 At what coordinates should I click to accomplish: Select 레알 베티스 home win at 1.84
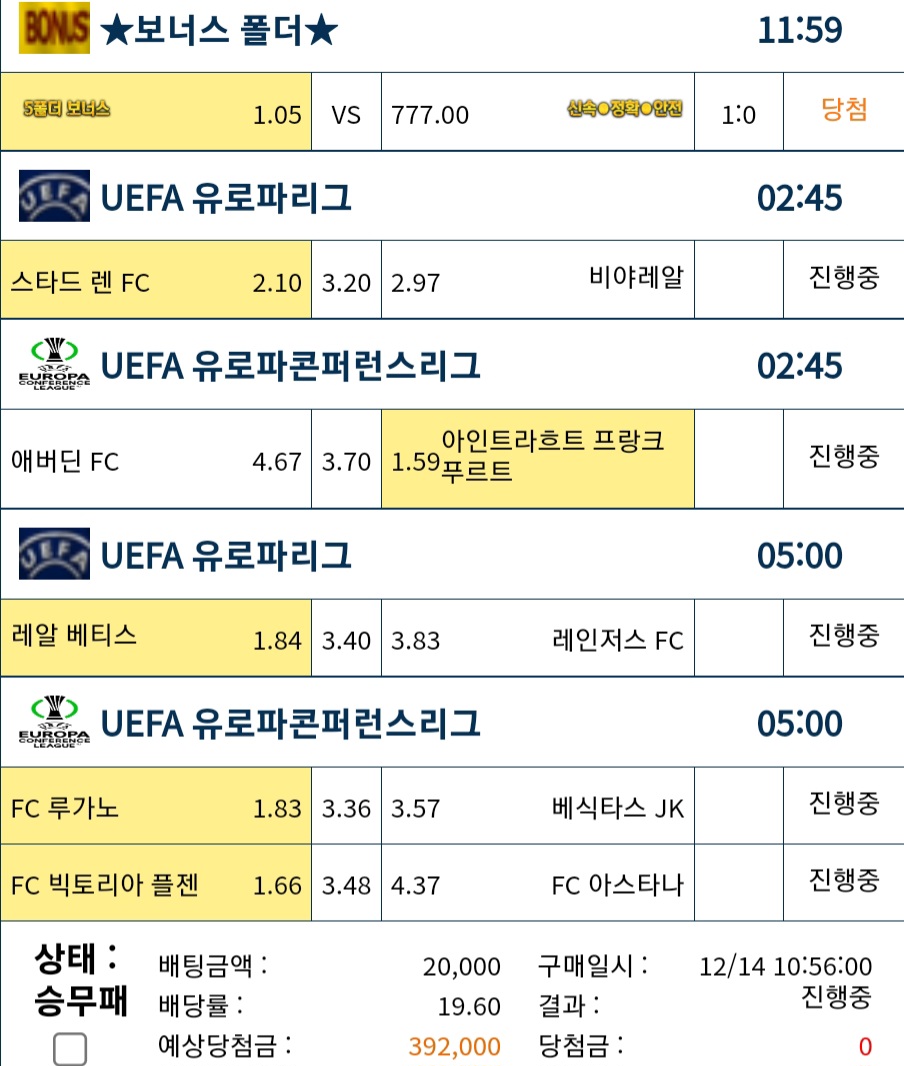click(x=156, y=638)
